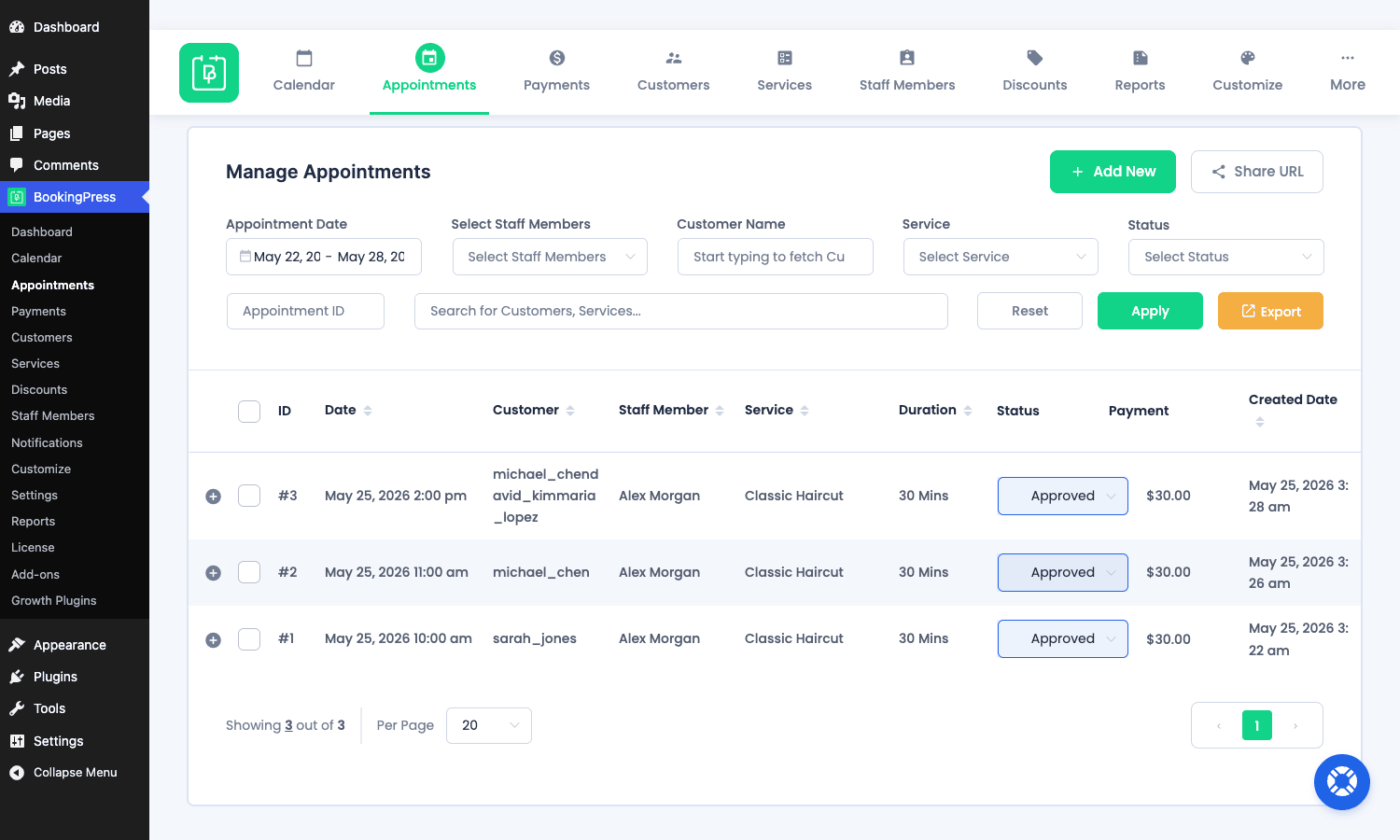Click the Discounts tag icon
This screenshot has height=840, width=1400.
pyautogui.click(x=1035, y=58)
